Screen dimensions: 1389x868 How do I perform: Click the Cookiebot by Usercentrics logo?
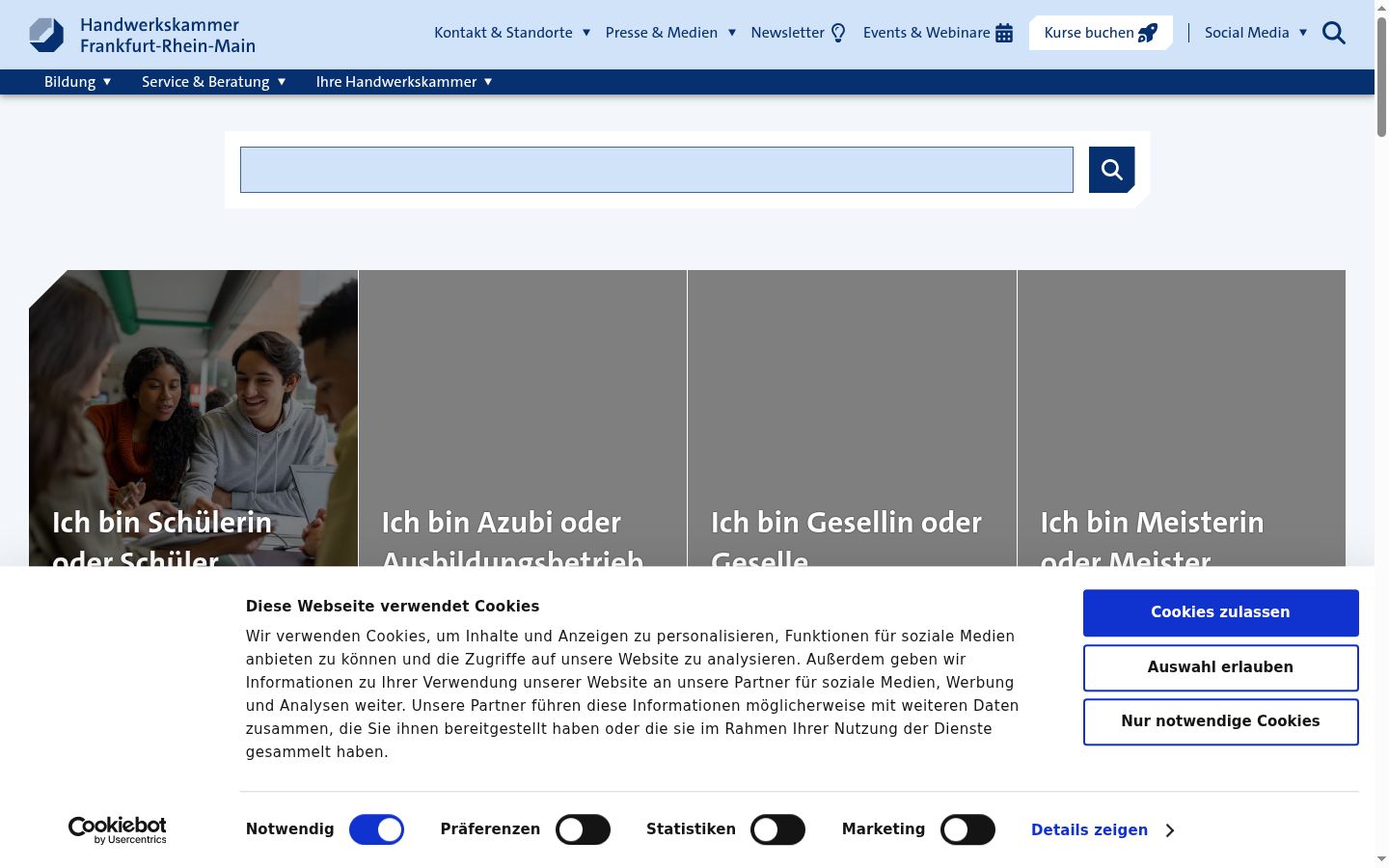coord(118,830)
